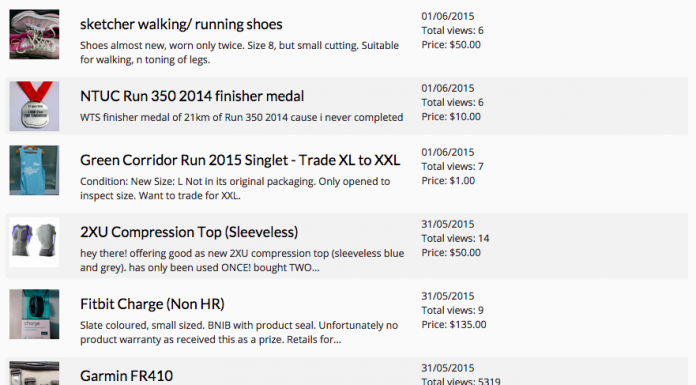Viewport: 696px width, 385px height.
Task: Click the singlet condition description text
Action: click(x=235, y=188)
